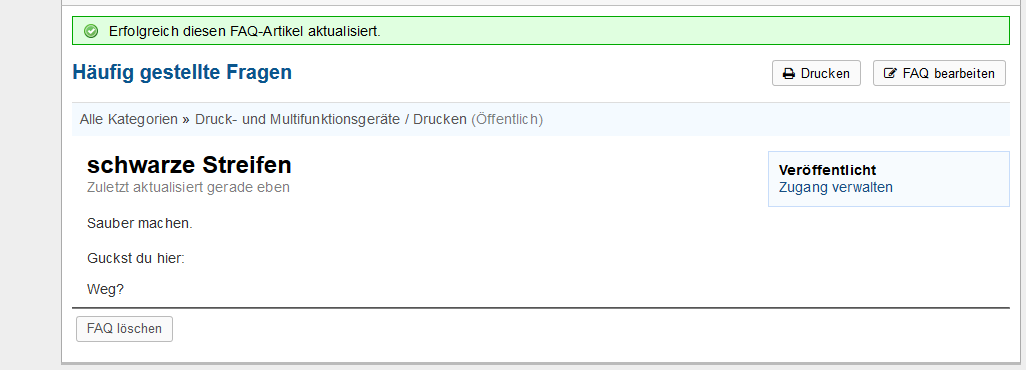Click the pencil edit icon for FAQ bearbeiten
The image size is (1026, 370).
tap(890, 73)
